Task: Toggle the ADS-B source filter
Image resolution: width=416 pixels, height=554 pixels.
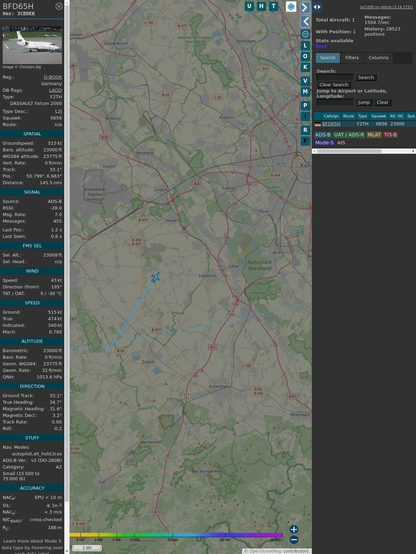Action: pos(323,135)
